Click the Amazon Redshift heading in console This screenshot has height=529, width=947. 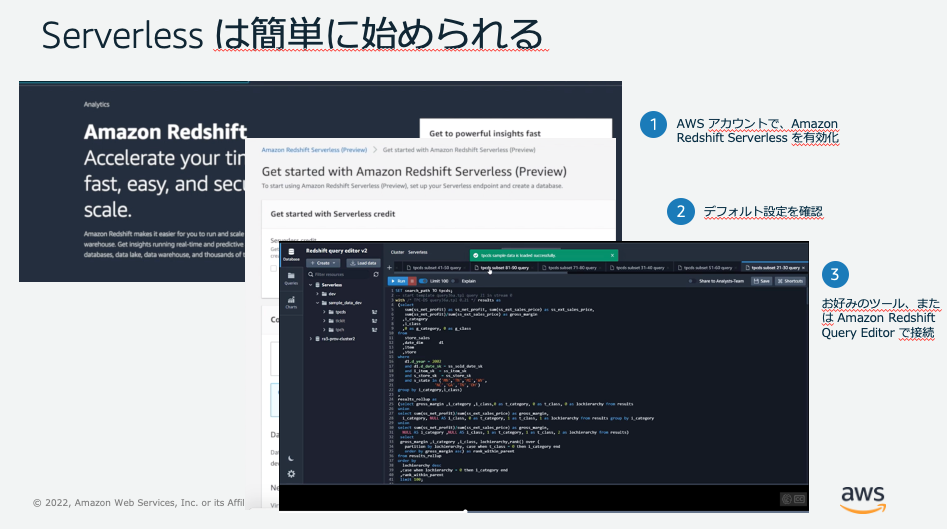165,132
